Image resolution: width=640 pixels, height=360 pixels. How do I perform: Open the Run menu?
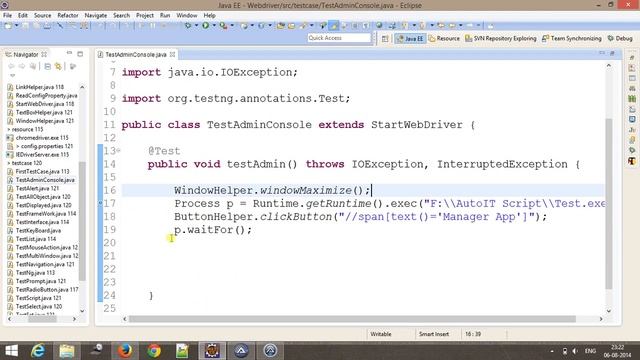tap(165, 15)
